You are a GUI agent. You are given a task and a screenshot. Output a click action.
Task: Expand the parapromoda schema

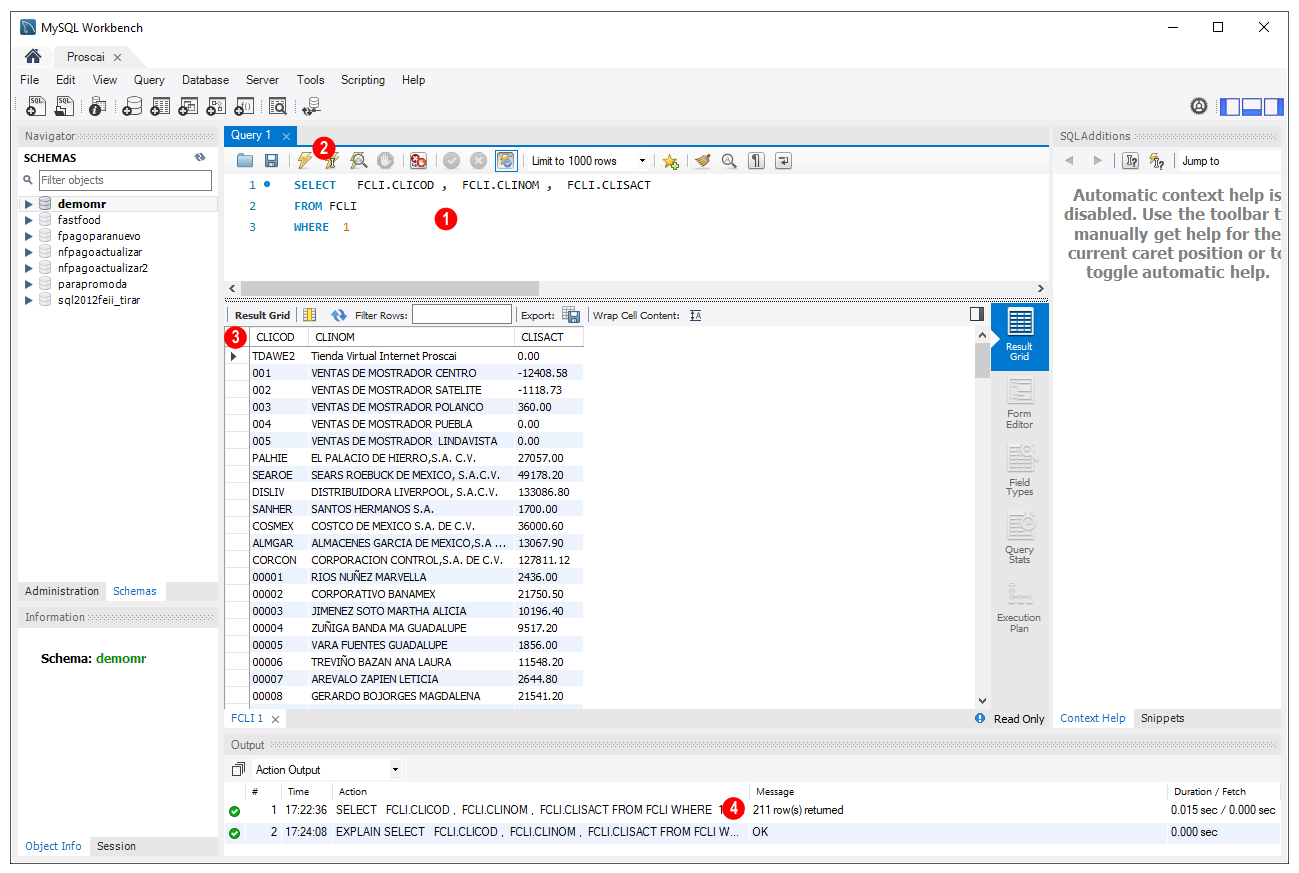29,284
